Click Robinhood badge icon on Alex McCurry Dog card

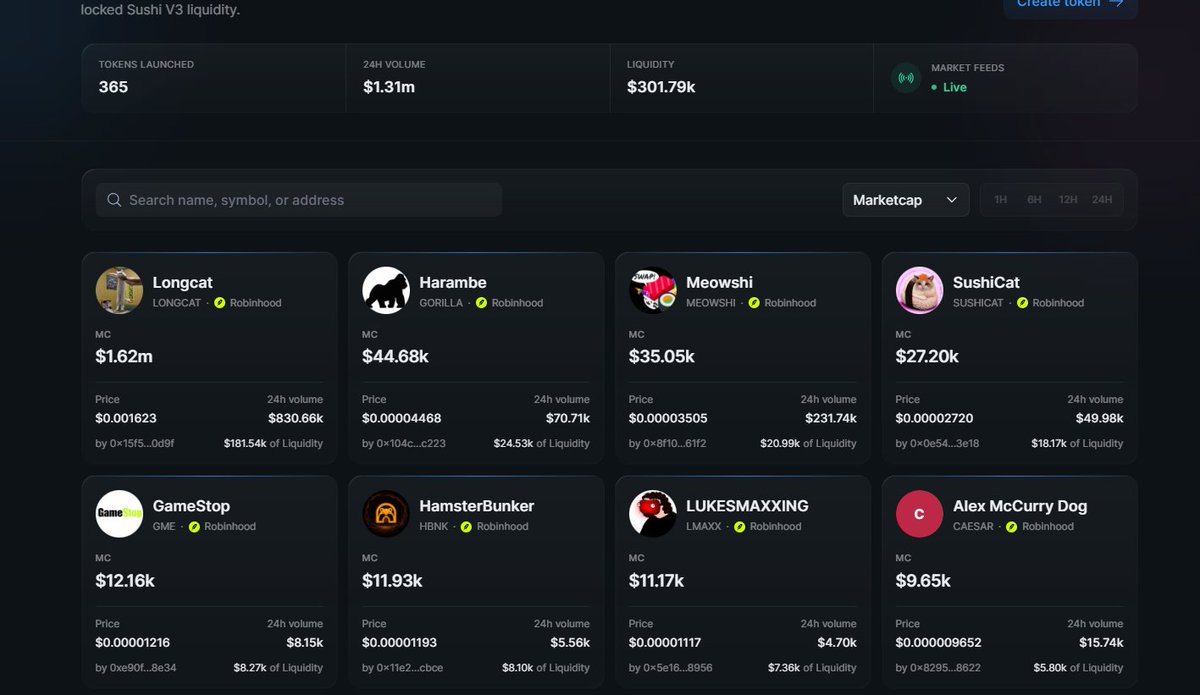[x=1012, y=527]
